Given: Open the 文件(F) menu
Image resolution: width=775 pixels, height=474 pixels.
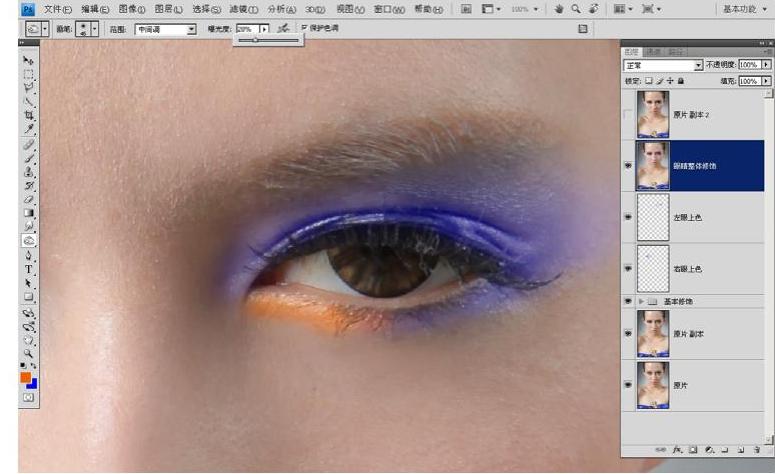Looking at the screenshot, I should [x=57, y=9].
